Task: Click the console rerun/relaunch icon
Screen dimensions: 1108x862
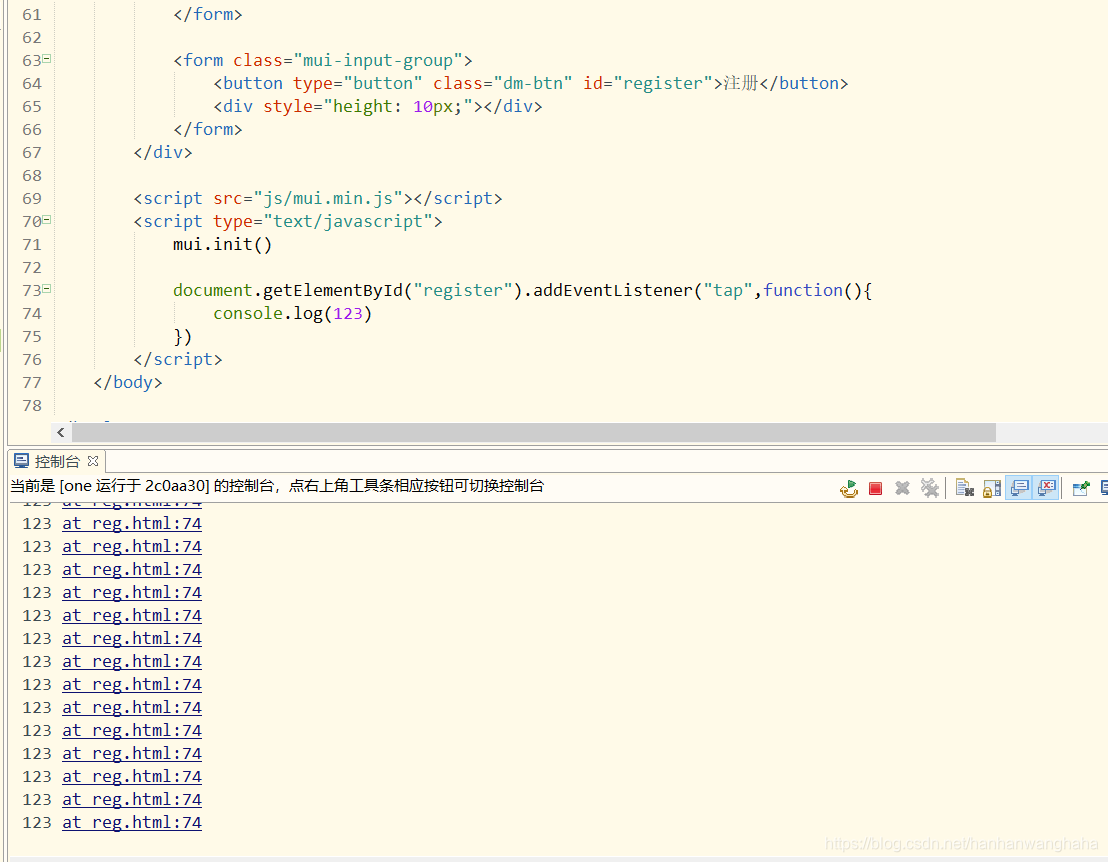Action: tap(849, 488)
